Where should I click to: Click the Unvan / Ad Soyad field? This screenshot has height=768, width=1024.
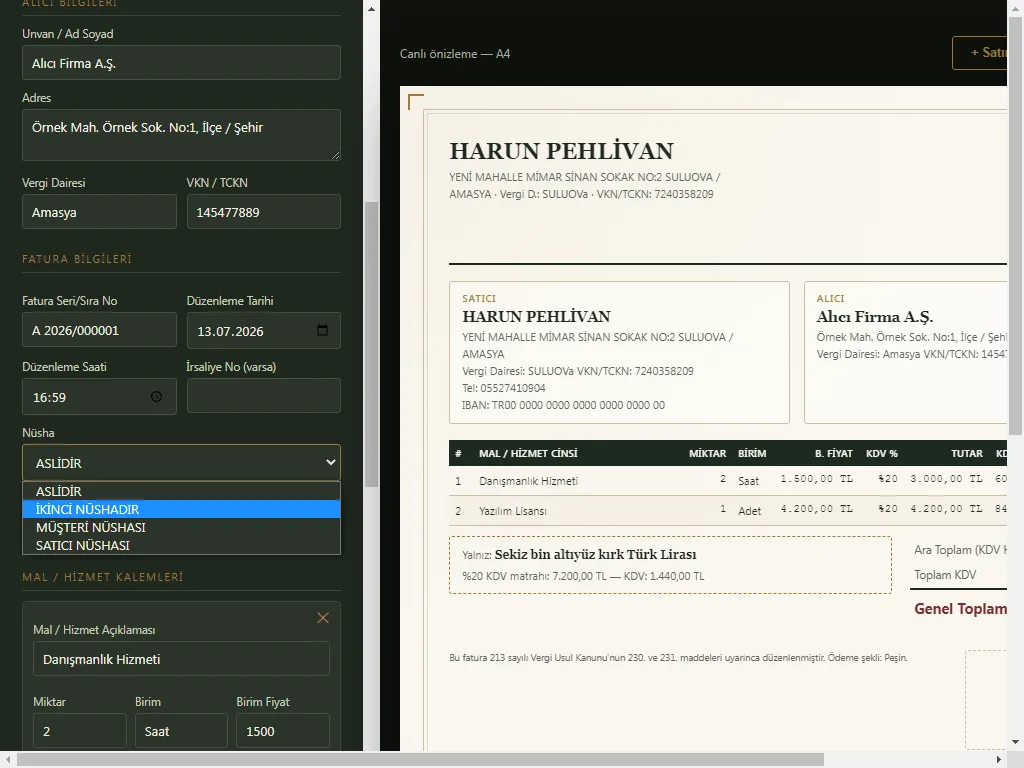182,63
